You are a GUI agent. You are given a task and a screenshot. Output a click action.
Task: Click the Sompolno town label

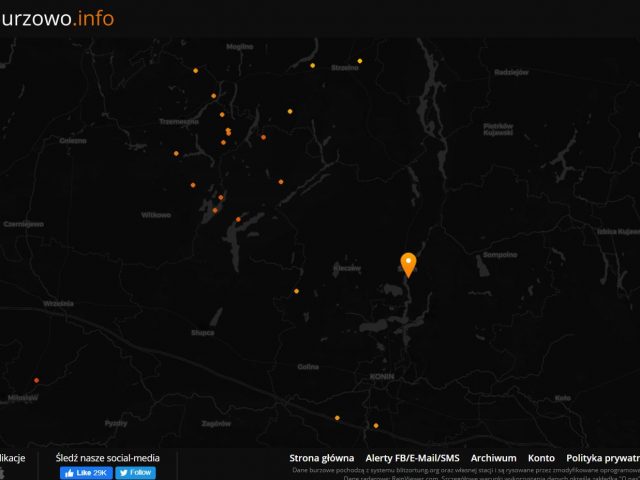pyautogui.click(x=499, y=255)
